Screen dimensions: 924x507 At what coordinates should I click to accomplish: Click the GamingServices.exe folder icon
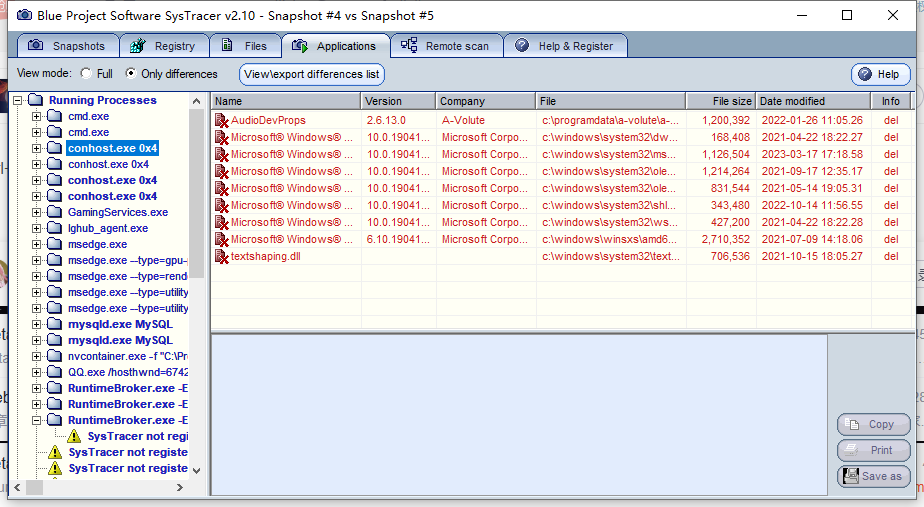54,212
